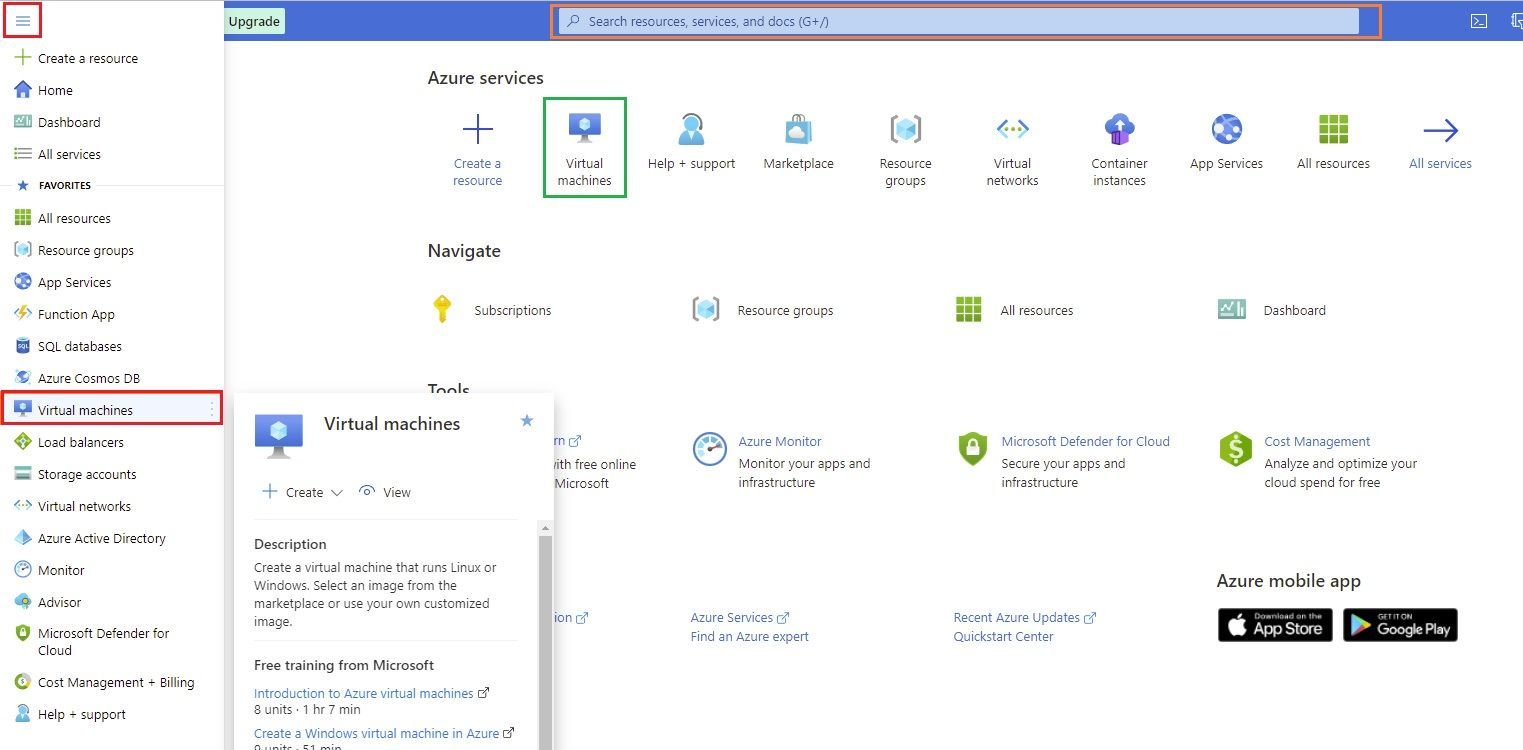Open Azure Monitor under Tools
Image resolution: width=1523 pixels, height=750 pixels.
point(780,441)
